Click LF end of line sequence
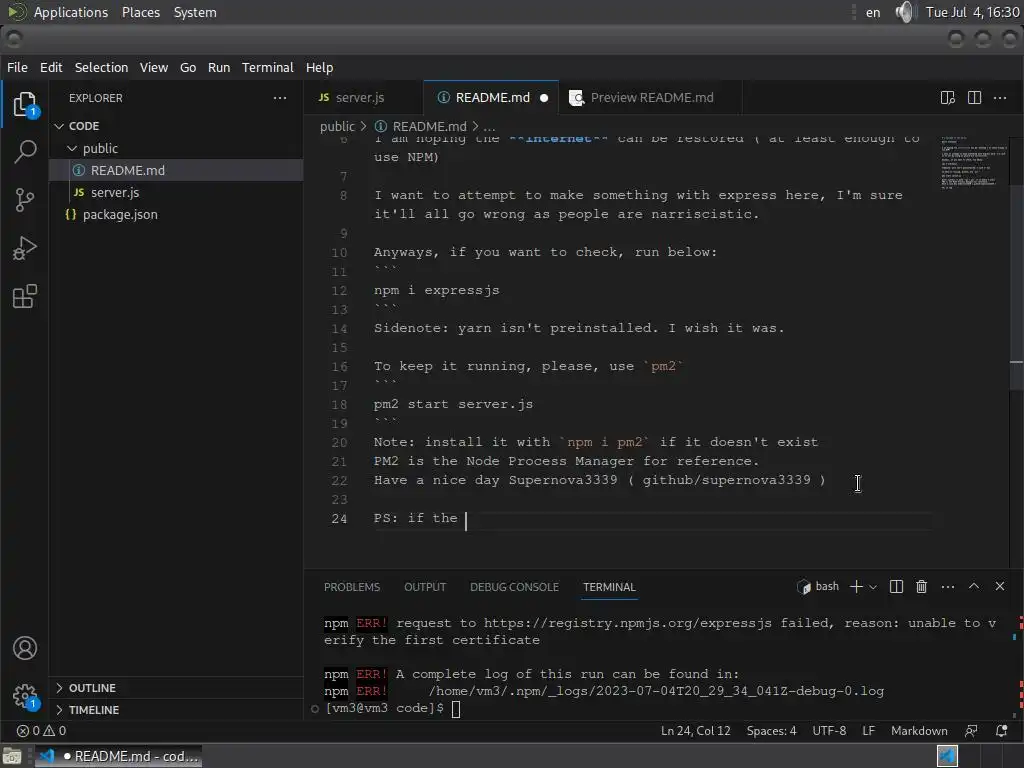Image resolution: width=1024 pixels, height=768 pixels. tap(868, 731)
